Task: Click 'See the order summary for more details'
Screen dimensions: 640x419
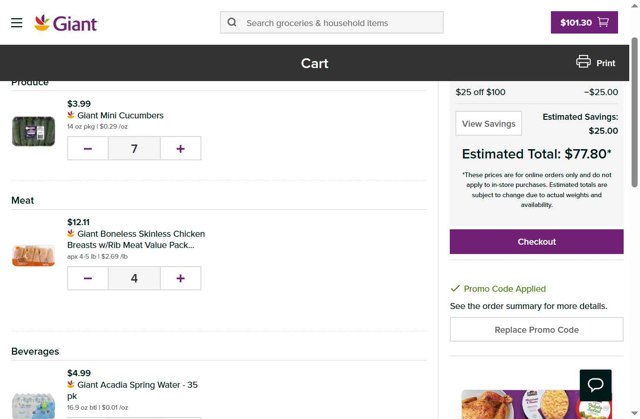Action: point(528,306)
